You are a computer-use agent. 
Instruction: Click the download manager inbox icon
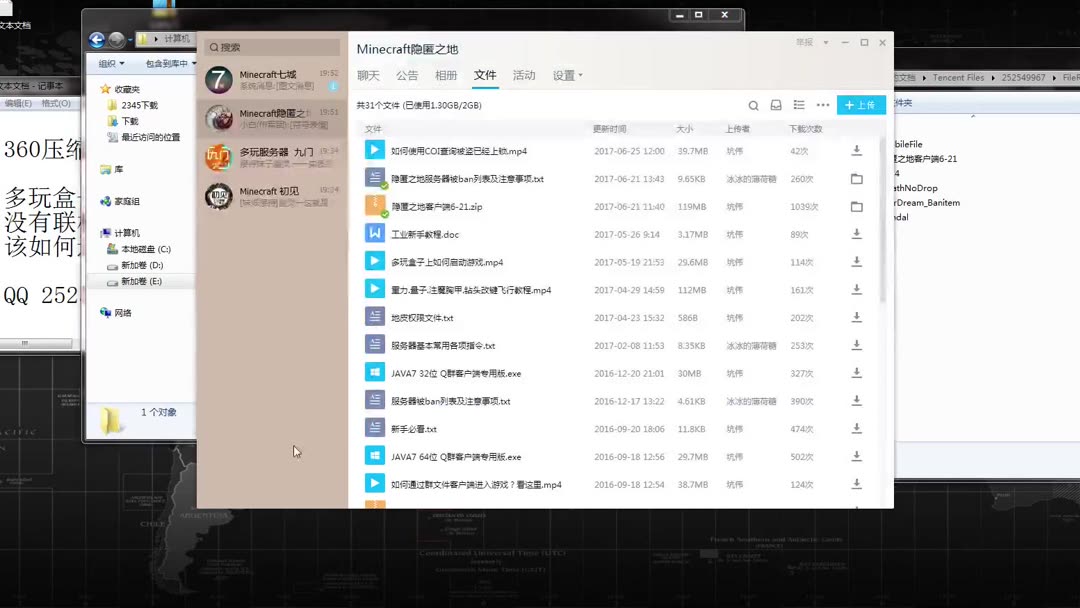tap(776, 105)
